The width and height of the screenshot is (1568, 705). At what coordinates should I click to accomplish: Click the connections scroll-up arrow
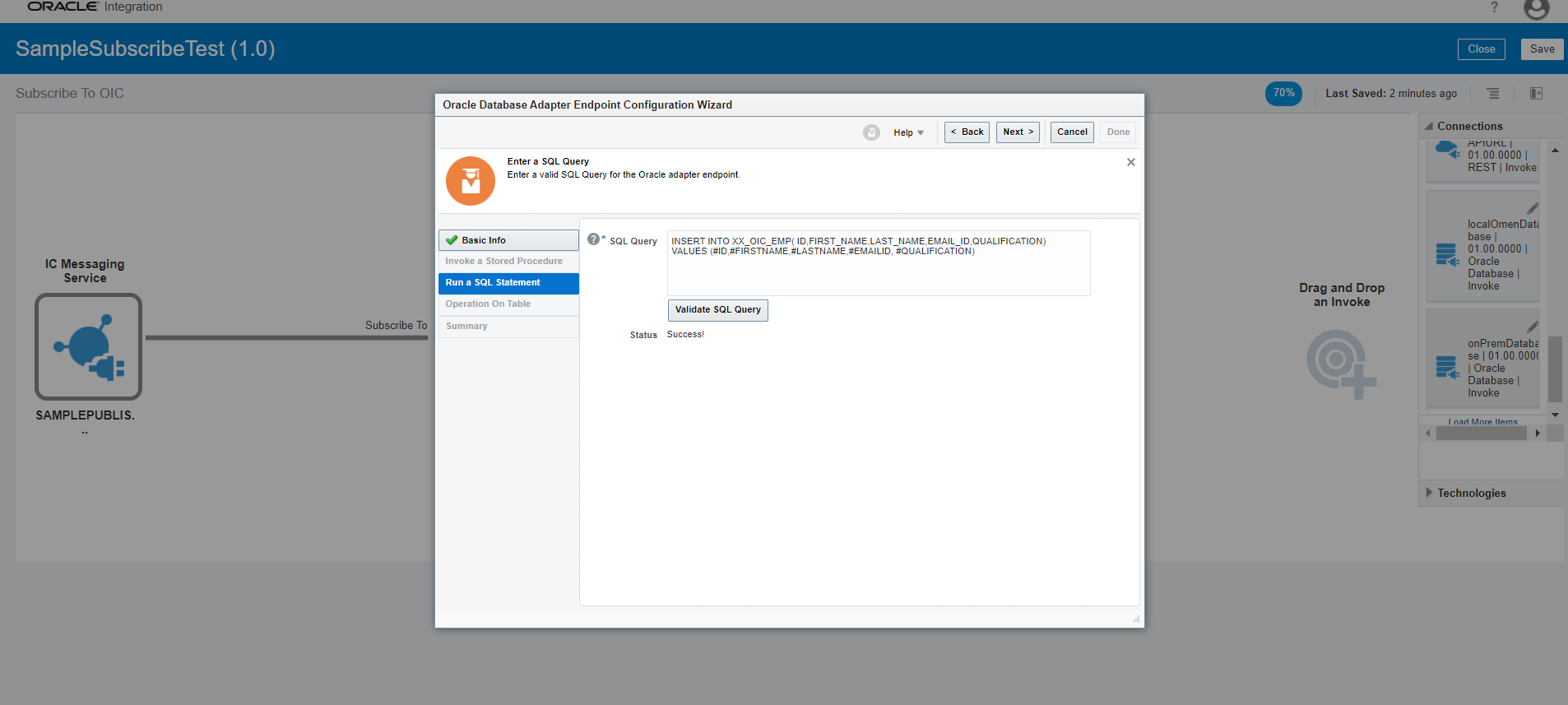coord(1555,151)
